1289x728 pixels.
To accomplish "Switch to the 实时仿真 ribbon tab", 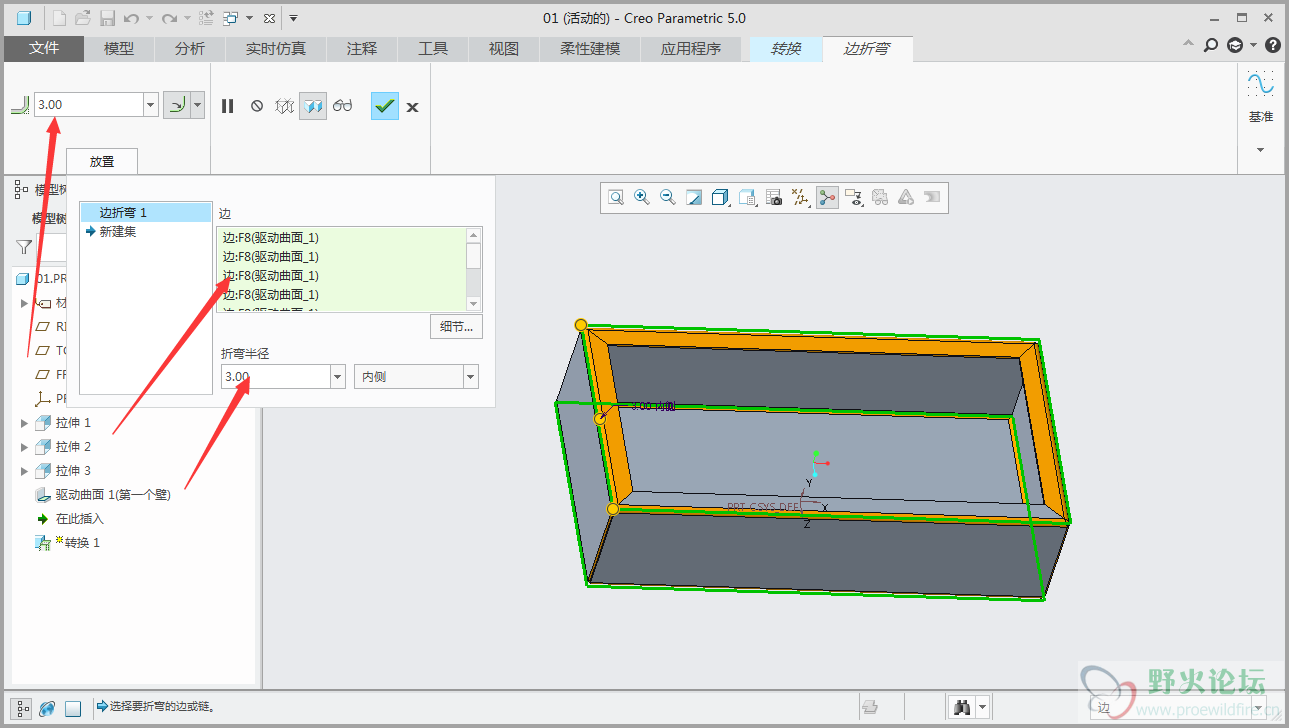I will point(276,48).
